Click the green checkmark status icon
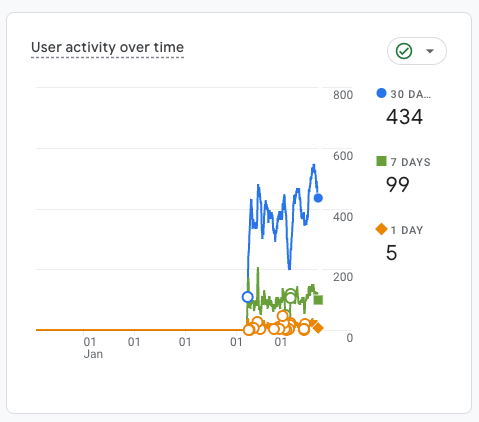 404,51
